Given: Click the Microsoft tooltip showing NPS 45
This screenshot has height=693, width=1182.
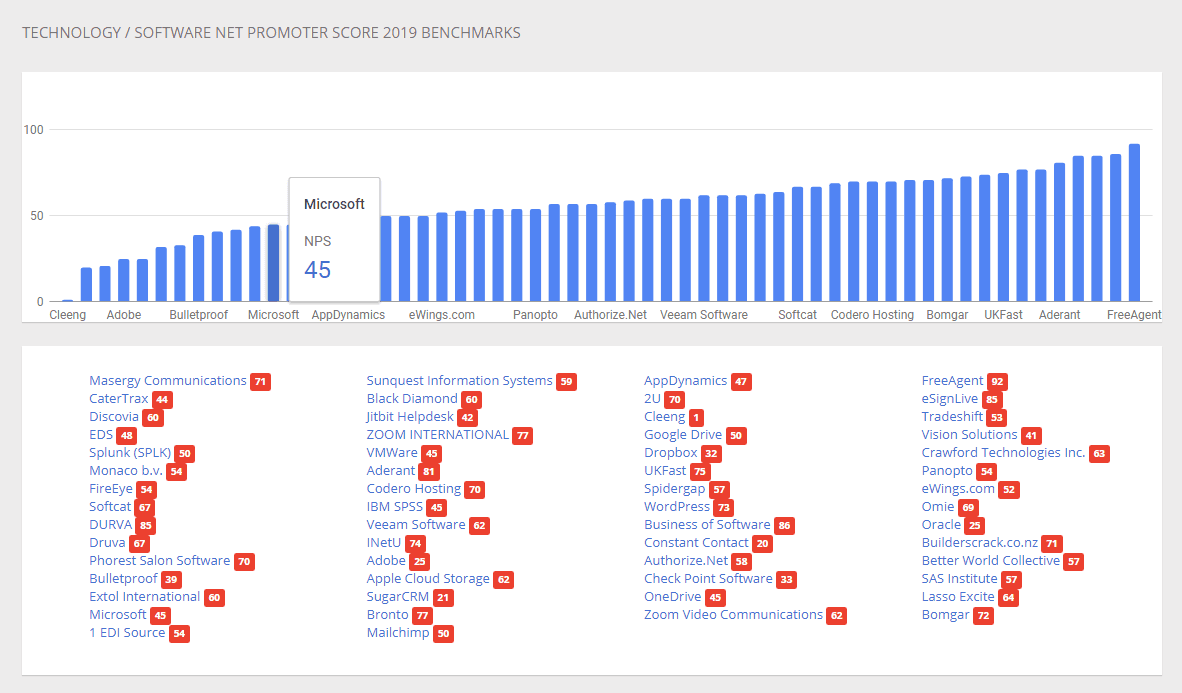Looking at the screenshot, I should point(334,239).
